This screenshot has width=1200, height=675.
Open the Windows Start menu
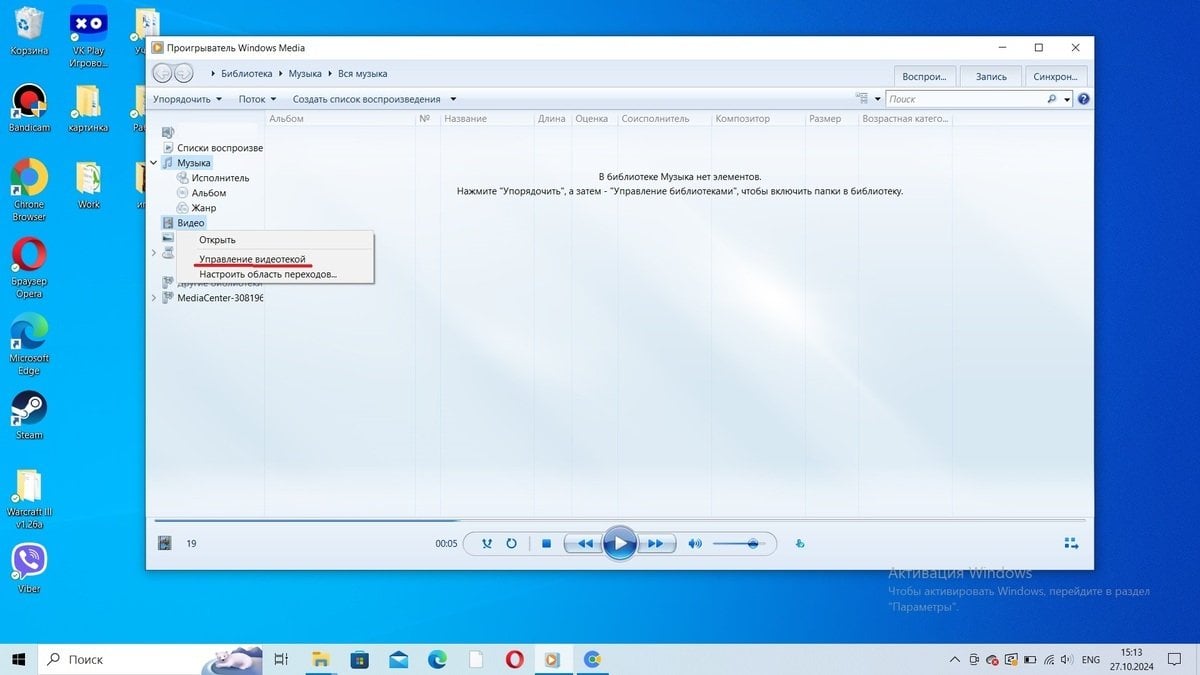click(18, 659)
